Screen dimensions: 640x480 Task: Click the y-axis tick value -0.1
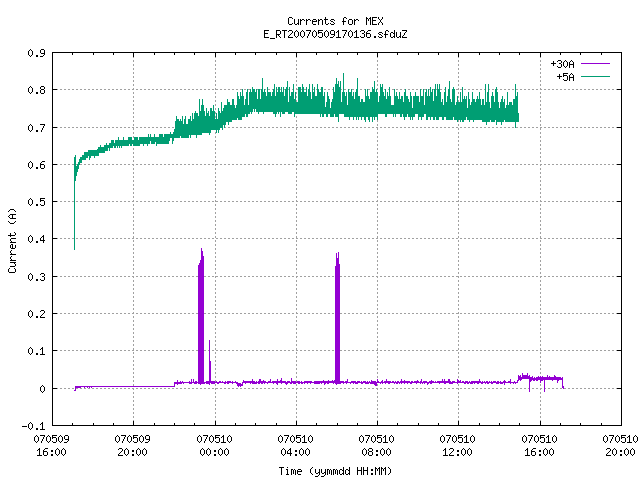[x=33, y=426]
